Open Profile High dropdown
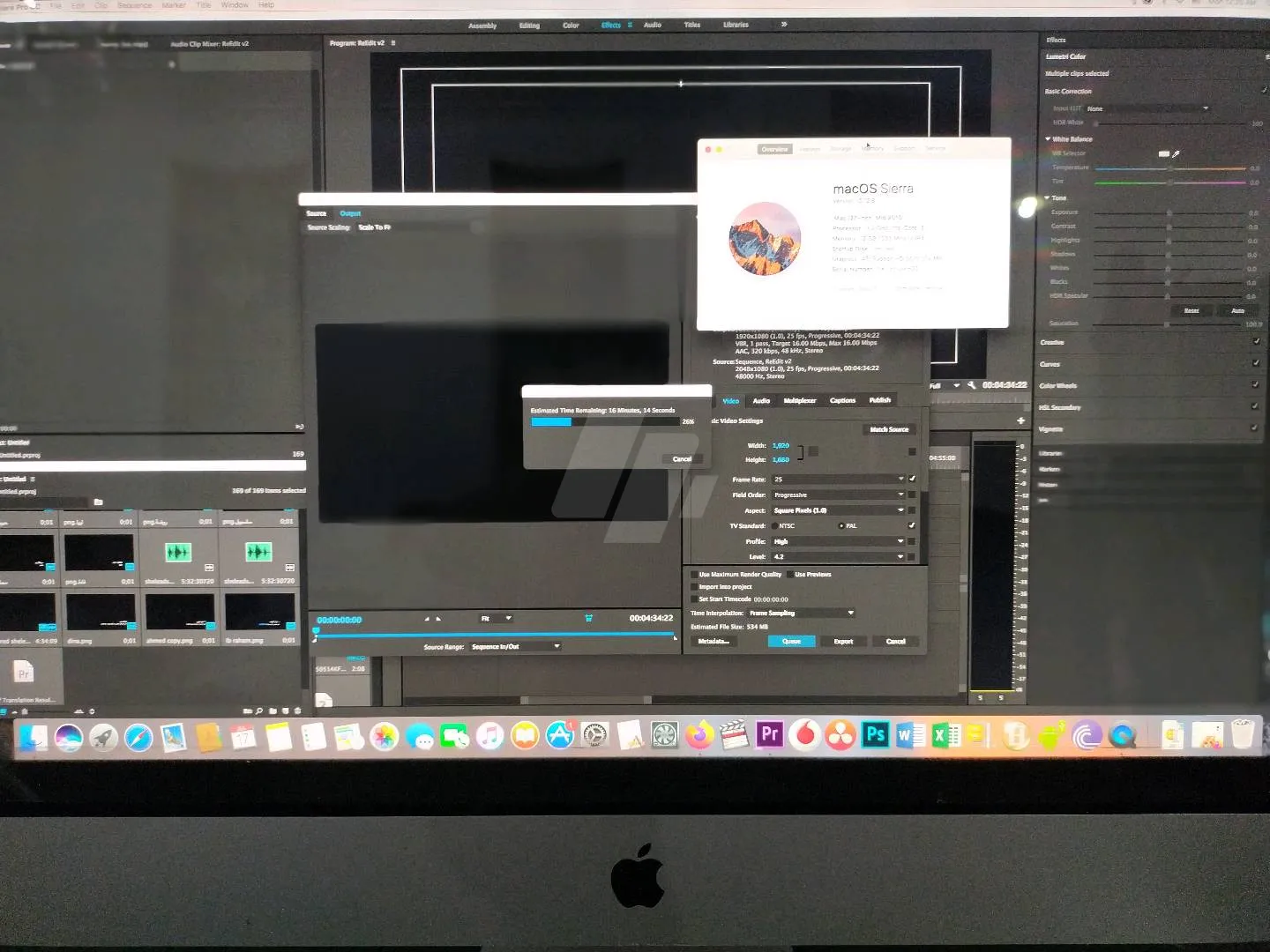The width and height of the screenshot is (1270, 952). 839,541
